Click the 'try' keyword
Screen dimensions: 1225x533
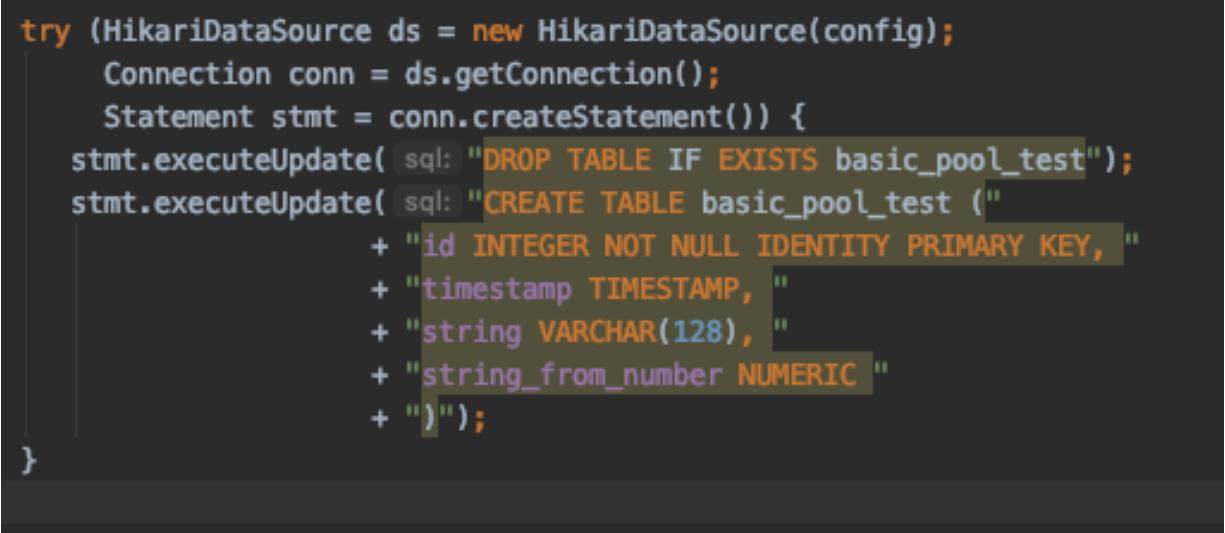45,31
